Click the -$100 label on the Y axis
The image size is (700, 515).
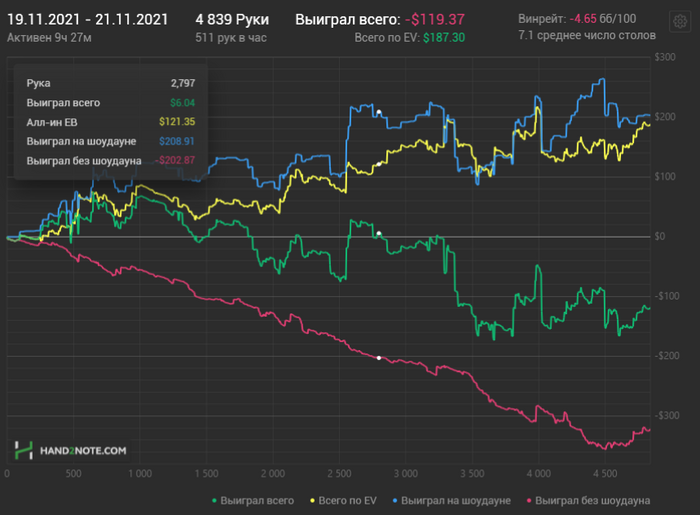click(667, 296)
